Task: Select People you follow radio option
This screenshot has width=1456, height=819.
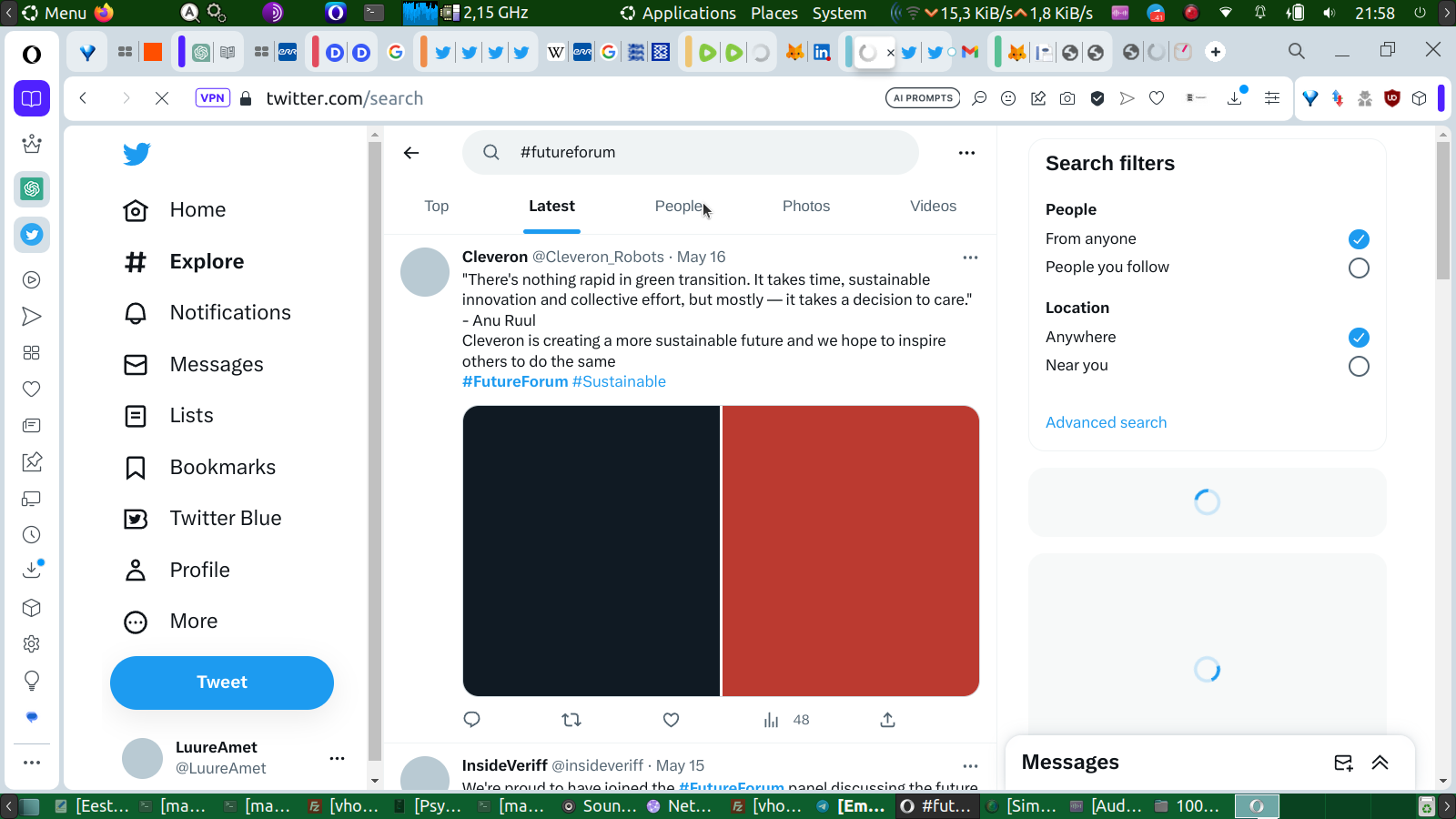Action: tap(1359, 268)
